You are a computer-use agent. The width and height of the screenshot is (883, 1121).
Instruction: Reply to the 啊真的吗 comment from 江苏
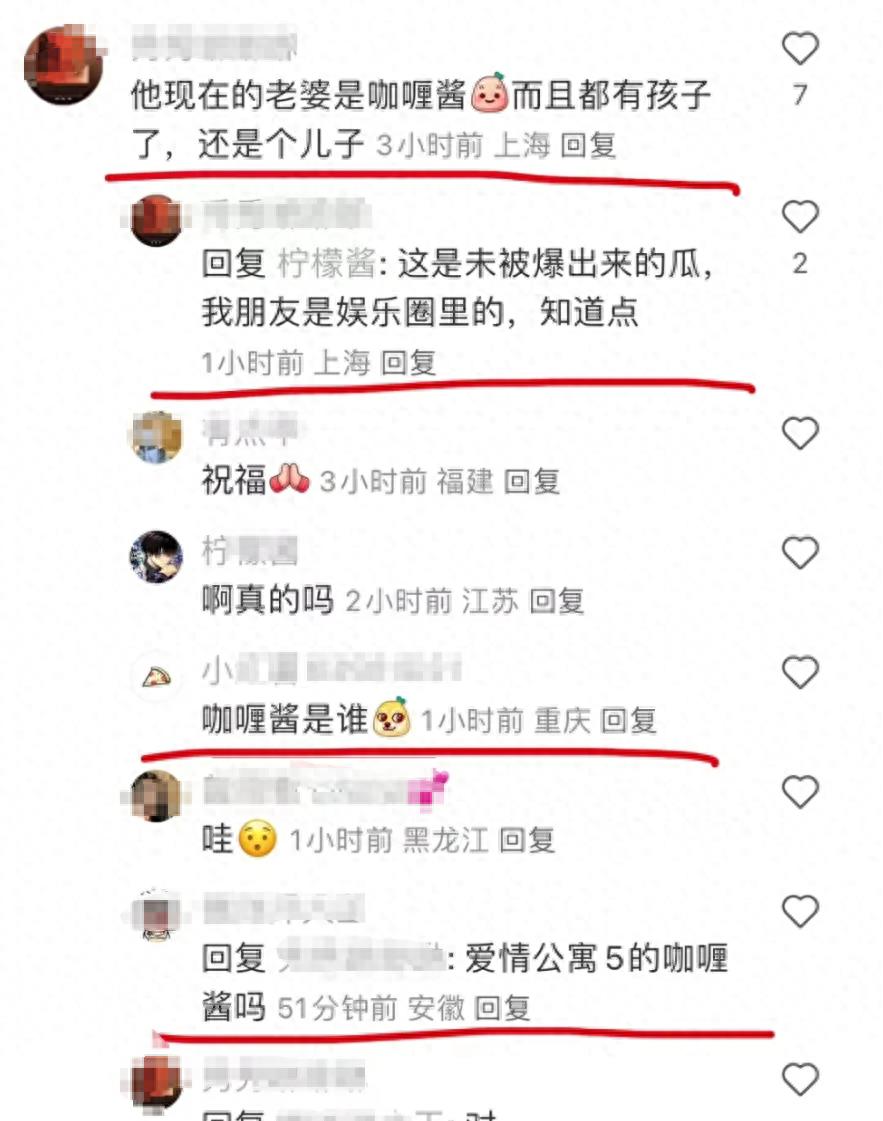click(557, 601)
